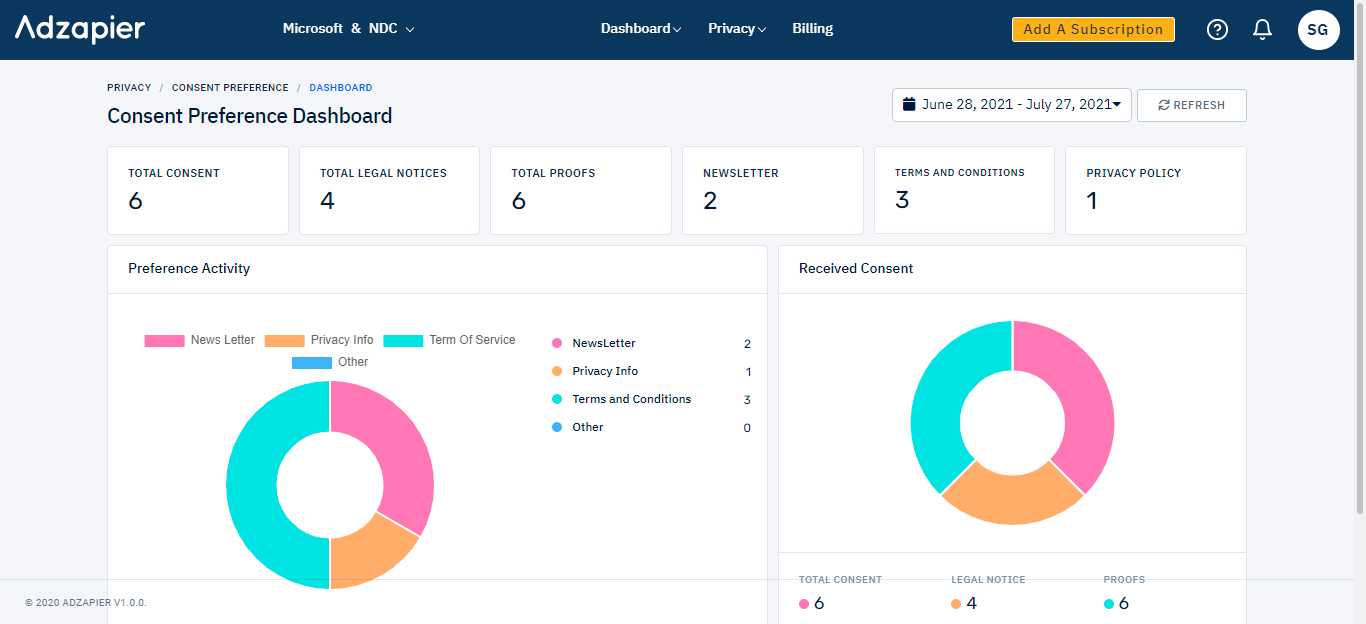Expand the Microsoft & NDC account selector
This screenshot has width=1366, height=624.
(349, 28)
